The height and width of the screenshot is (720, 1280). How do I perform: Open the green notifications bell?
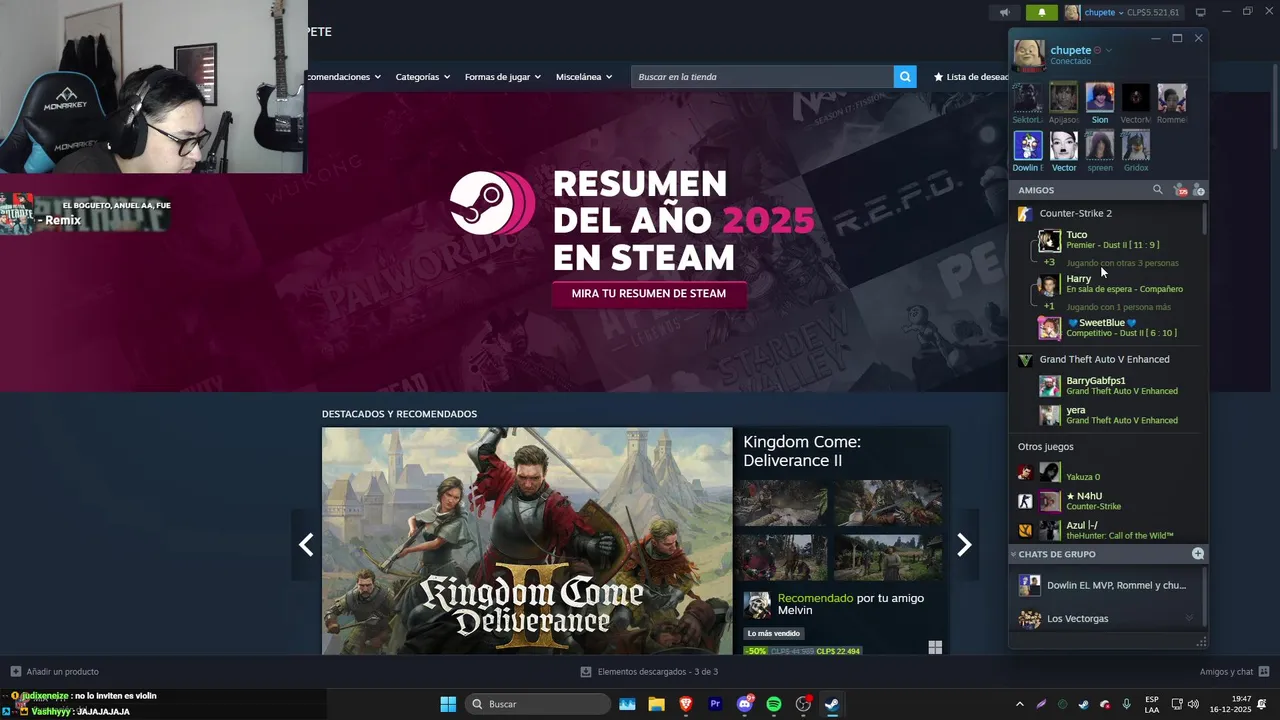1041,12
